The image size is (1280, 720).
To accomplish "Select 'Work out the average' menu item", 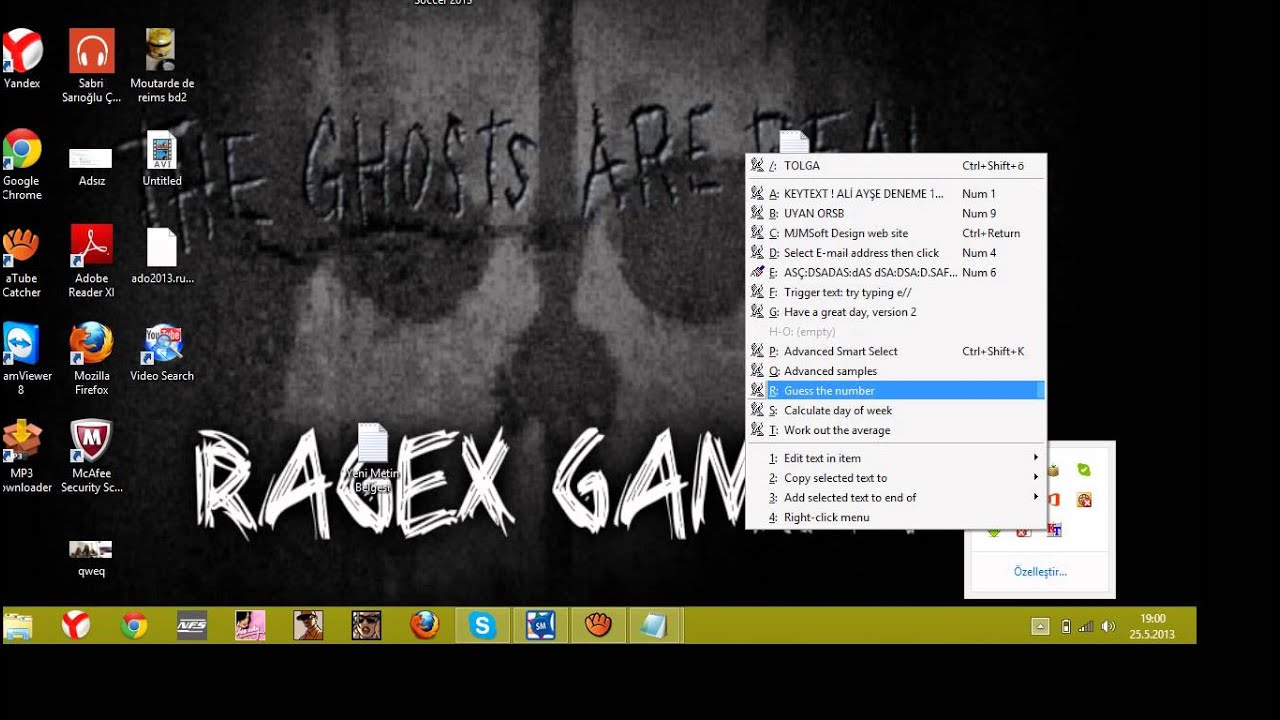I will pos(896,430).
